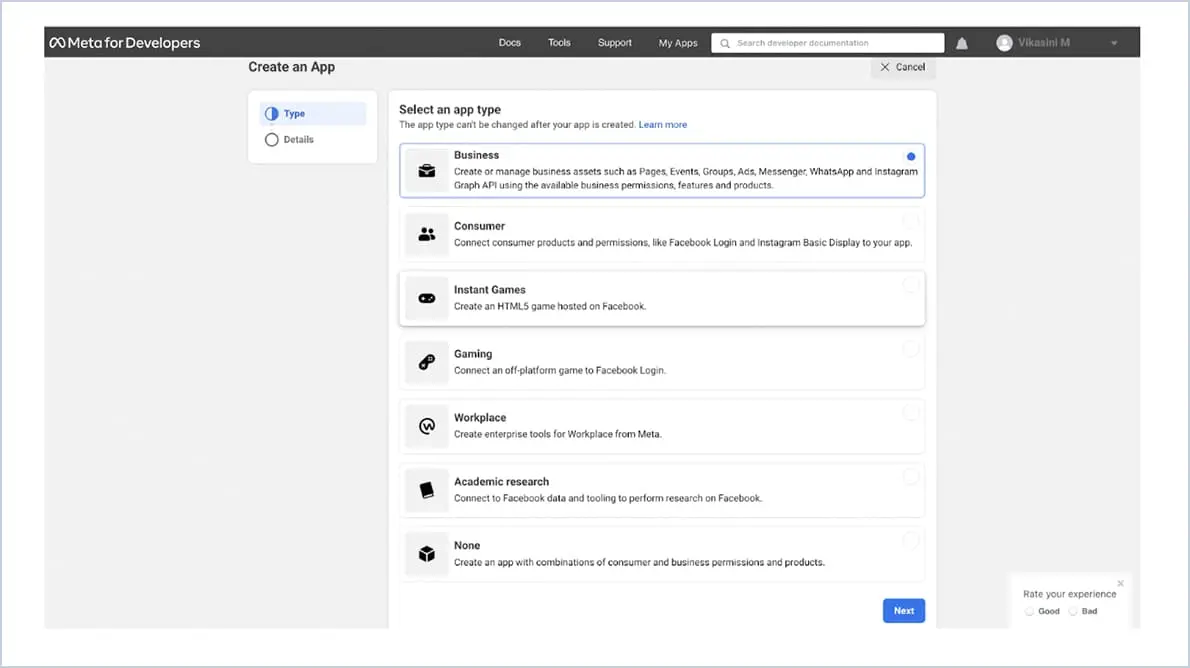Open the Support menu
1190x668 pixels.
(x=615, y=43)
